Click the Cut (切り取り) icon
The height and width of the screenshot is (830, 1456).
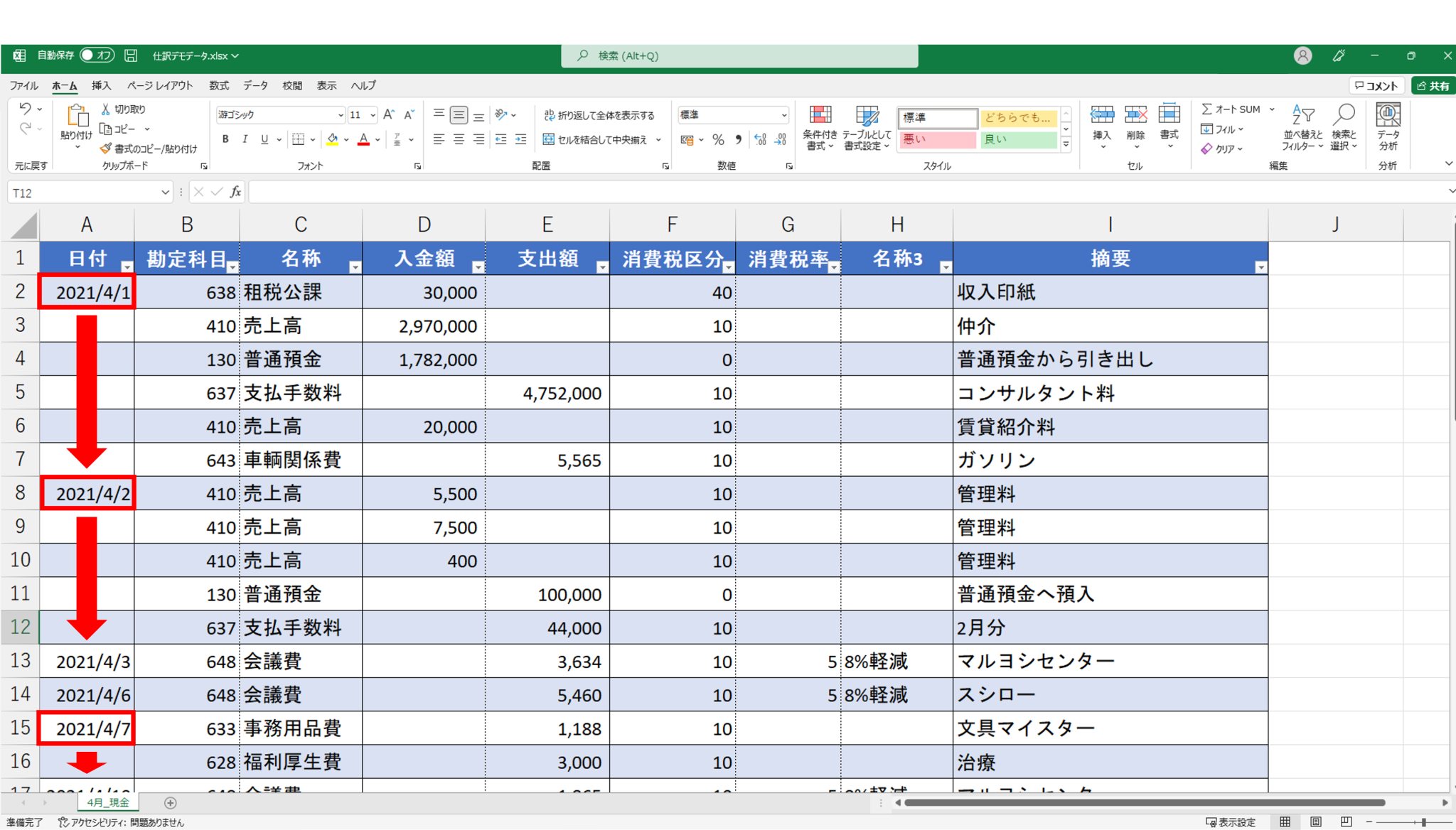coord(106,109)
